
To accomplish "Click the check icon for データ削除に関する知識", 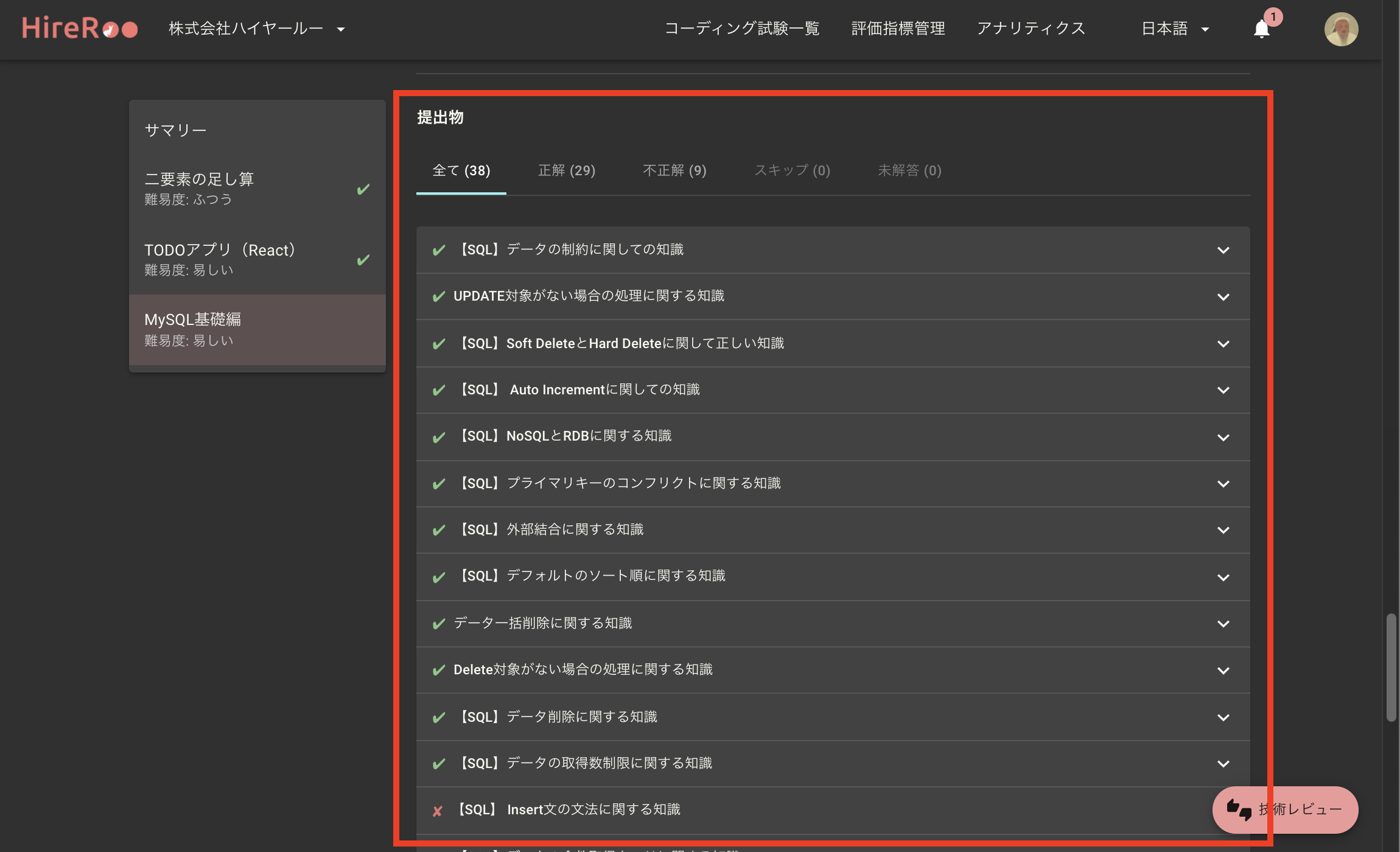I will coord(439,718).
